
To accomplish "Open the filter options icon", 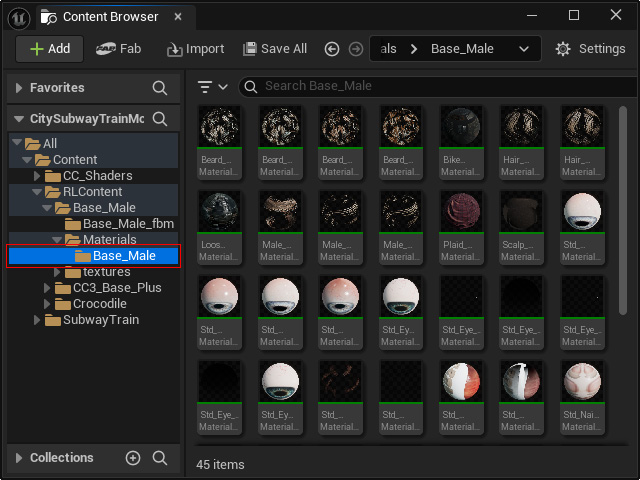I will (205, 87).
